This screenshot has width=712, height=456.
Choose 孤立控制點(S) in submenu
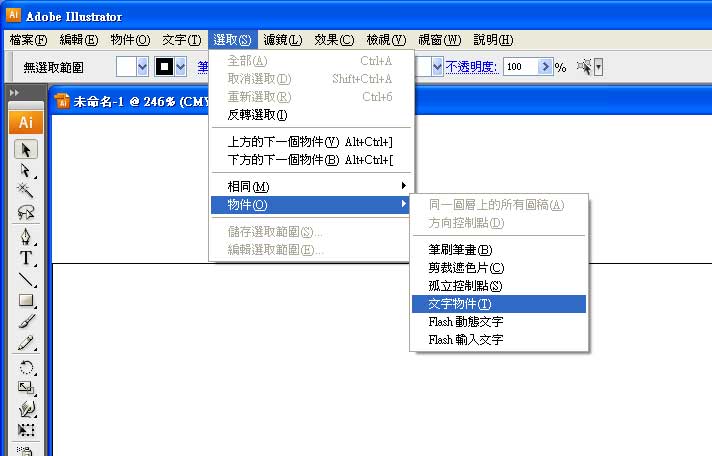pos(499,286)
